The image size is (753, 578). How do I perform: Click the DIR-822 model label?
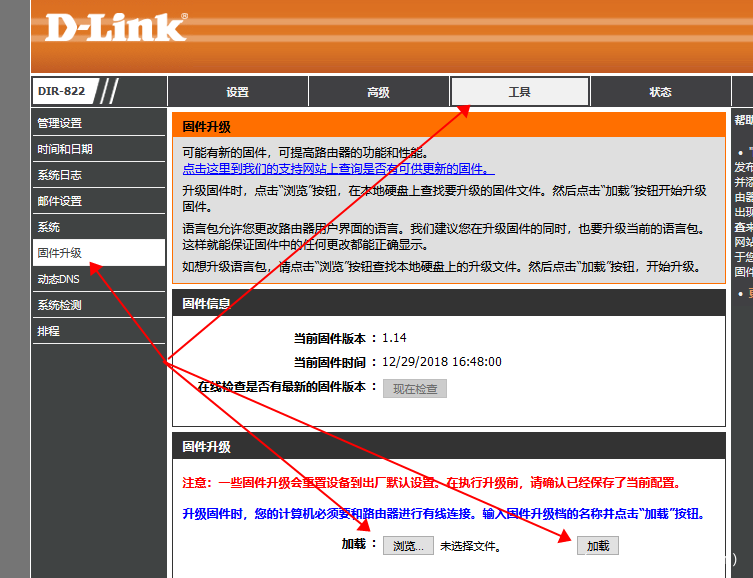coord(61,91)
